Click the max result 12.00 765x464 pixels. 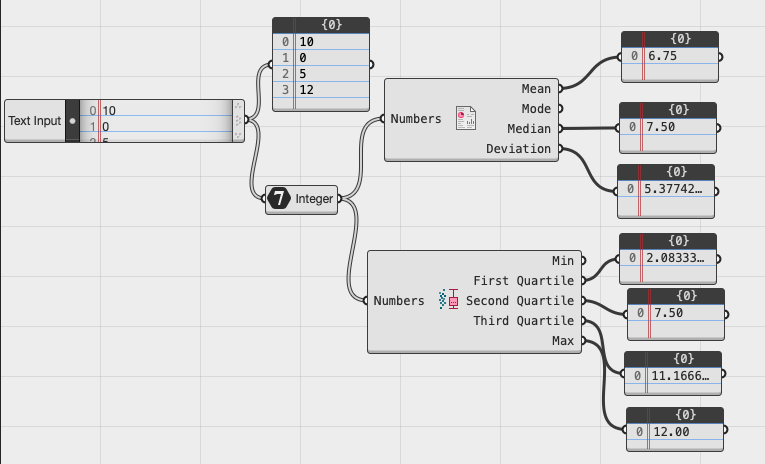(x=671, y=432)
